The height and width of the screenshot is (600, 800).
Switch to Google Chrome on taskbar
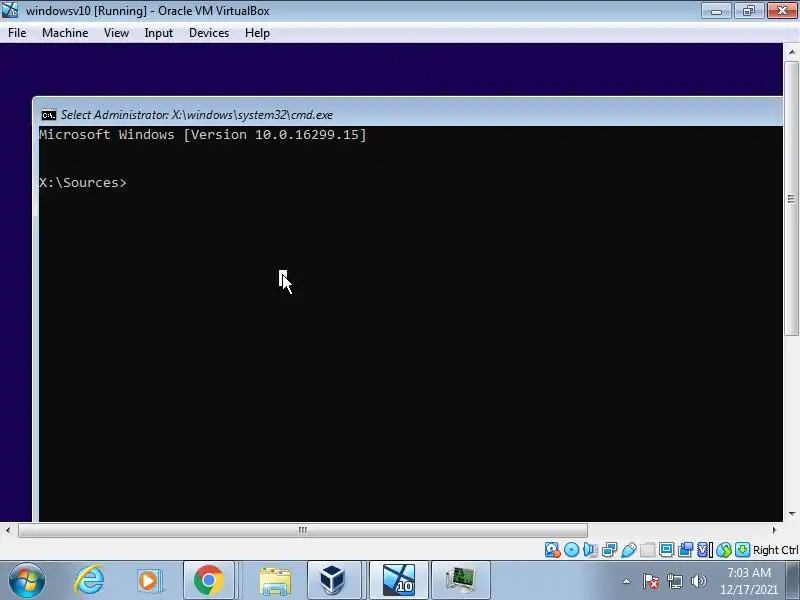click(x=209, y=581)
